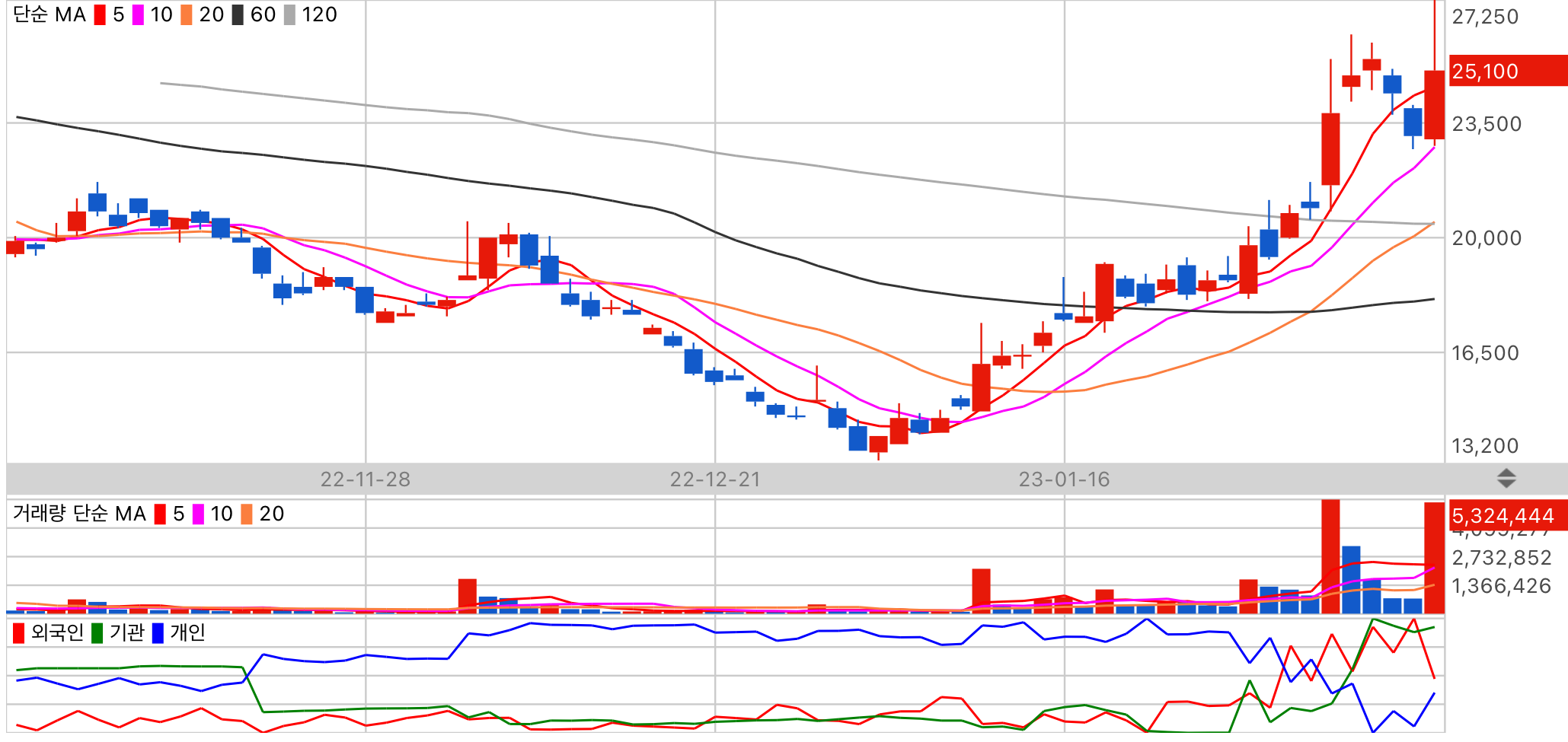1568x742 pixels.
Task: Click the 22-12-21 date label
Action: click(715, 479)
